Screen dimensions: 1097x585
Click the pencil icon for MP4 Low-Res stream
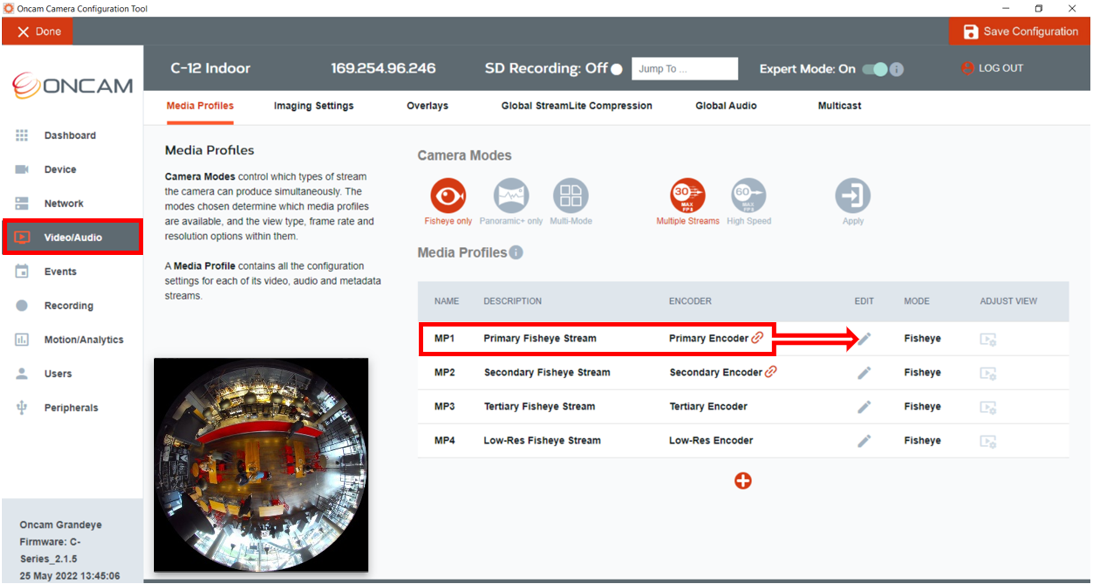coord(865,441)
